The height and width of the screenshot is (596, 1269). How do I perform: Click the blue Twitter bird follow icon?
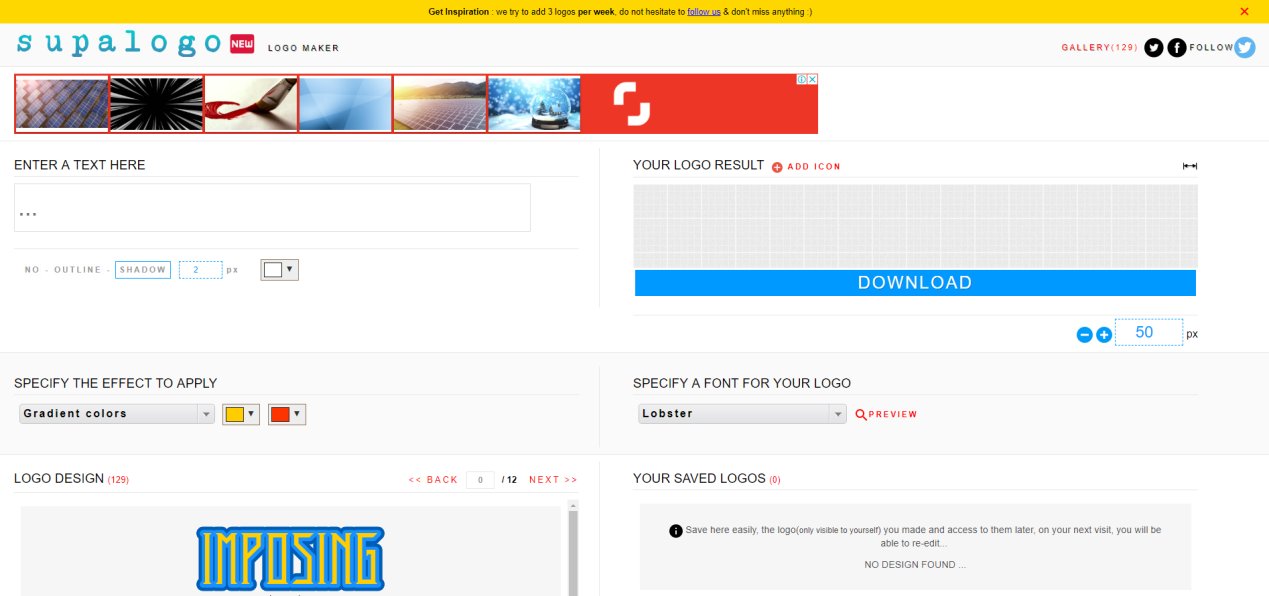(x=1243, y=47)
